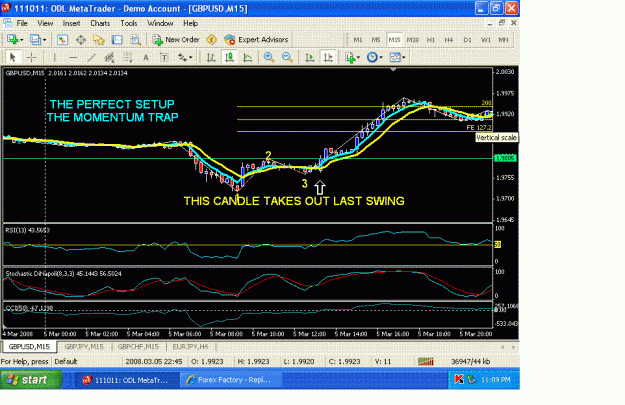Image resolution: width=625 pixels, height=405 pixels.
Task: Select the Horizontal Line tool
Action: point(73,57)
